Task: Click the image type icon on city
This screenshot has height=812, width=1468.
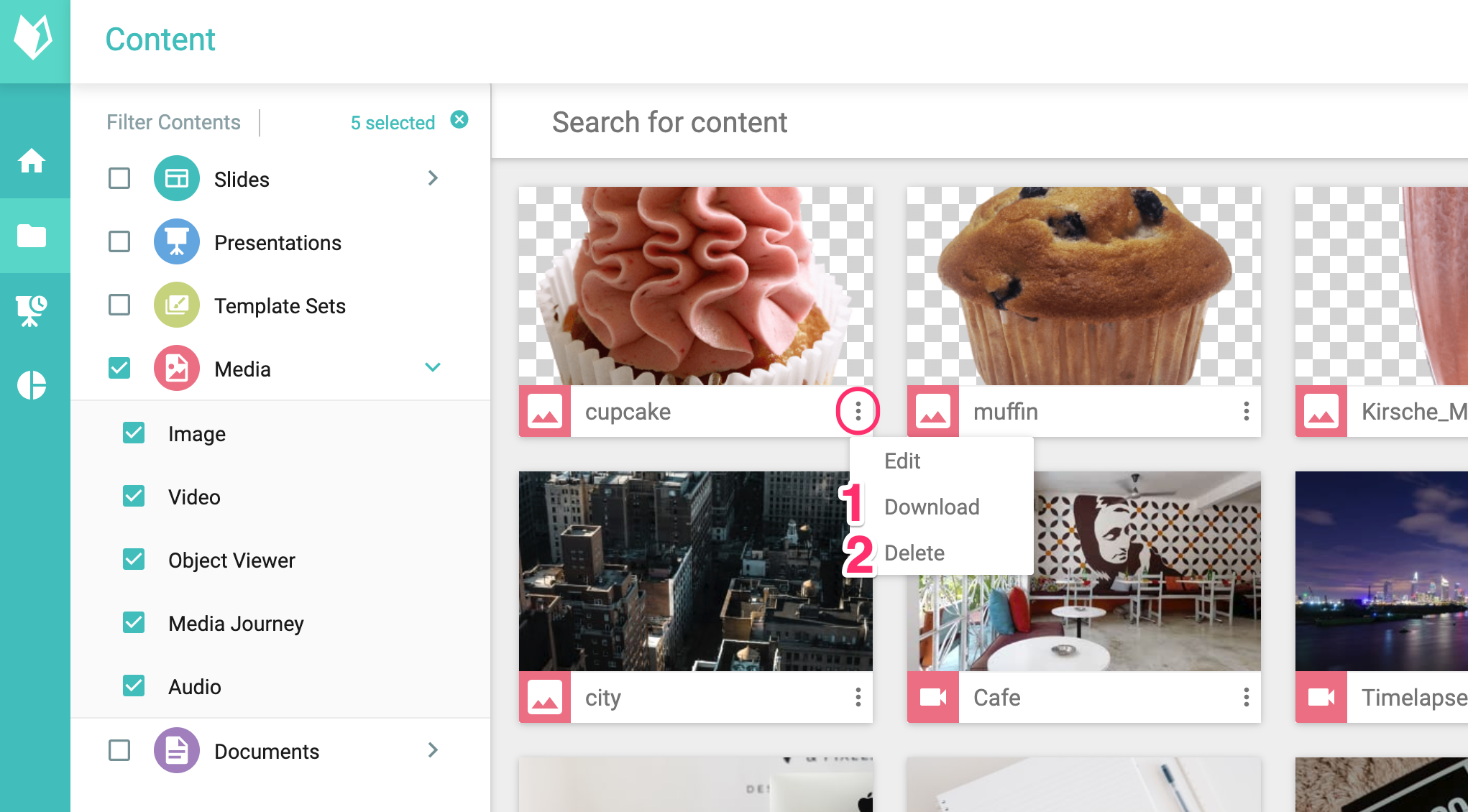Action: click(545, 697)
